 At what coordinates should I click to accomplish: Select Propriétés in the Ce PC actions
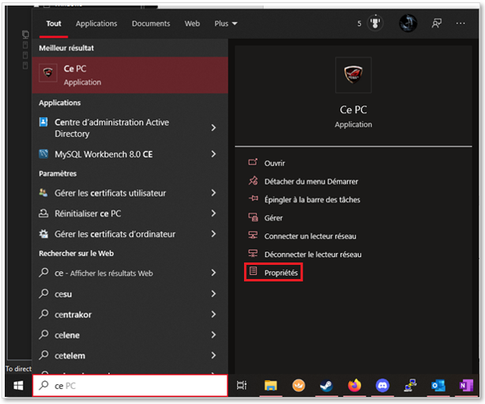pyautogui.click(x=274, y=272)
